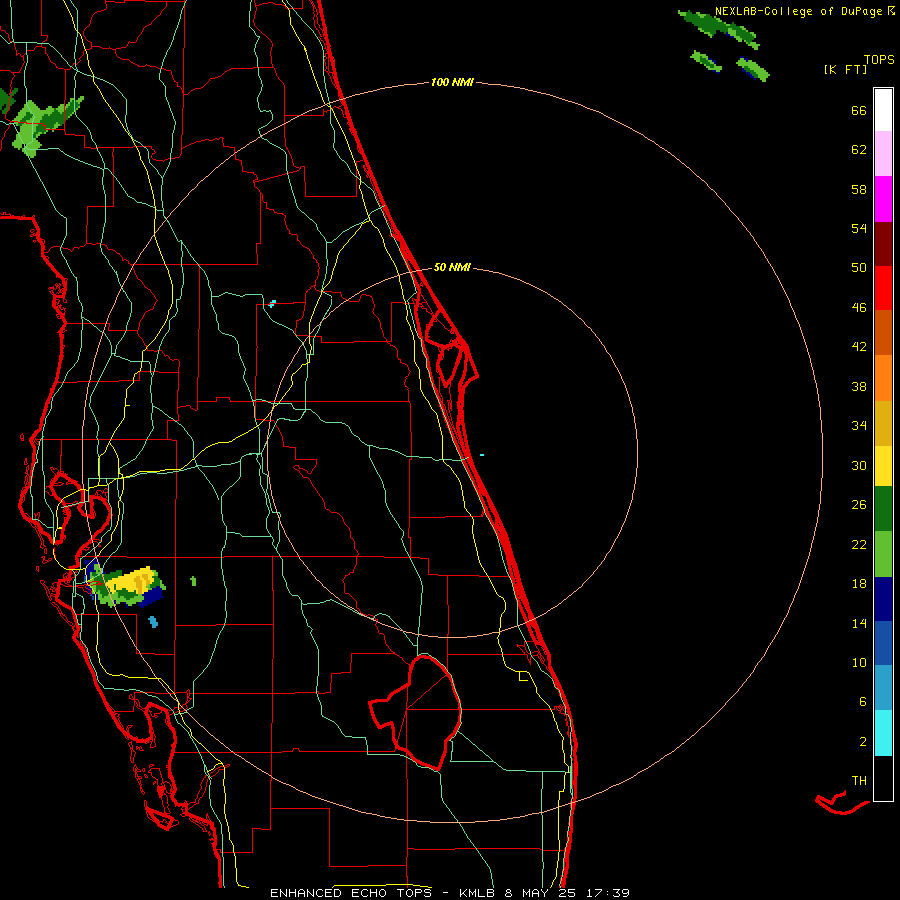Click the light blue echo south of storm
The width and height of the screenshot is (900, 900).
coord(153,622)
